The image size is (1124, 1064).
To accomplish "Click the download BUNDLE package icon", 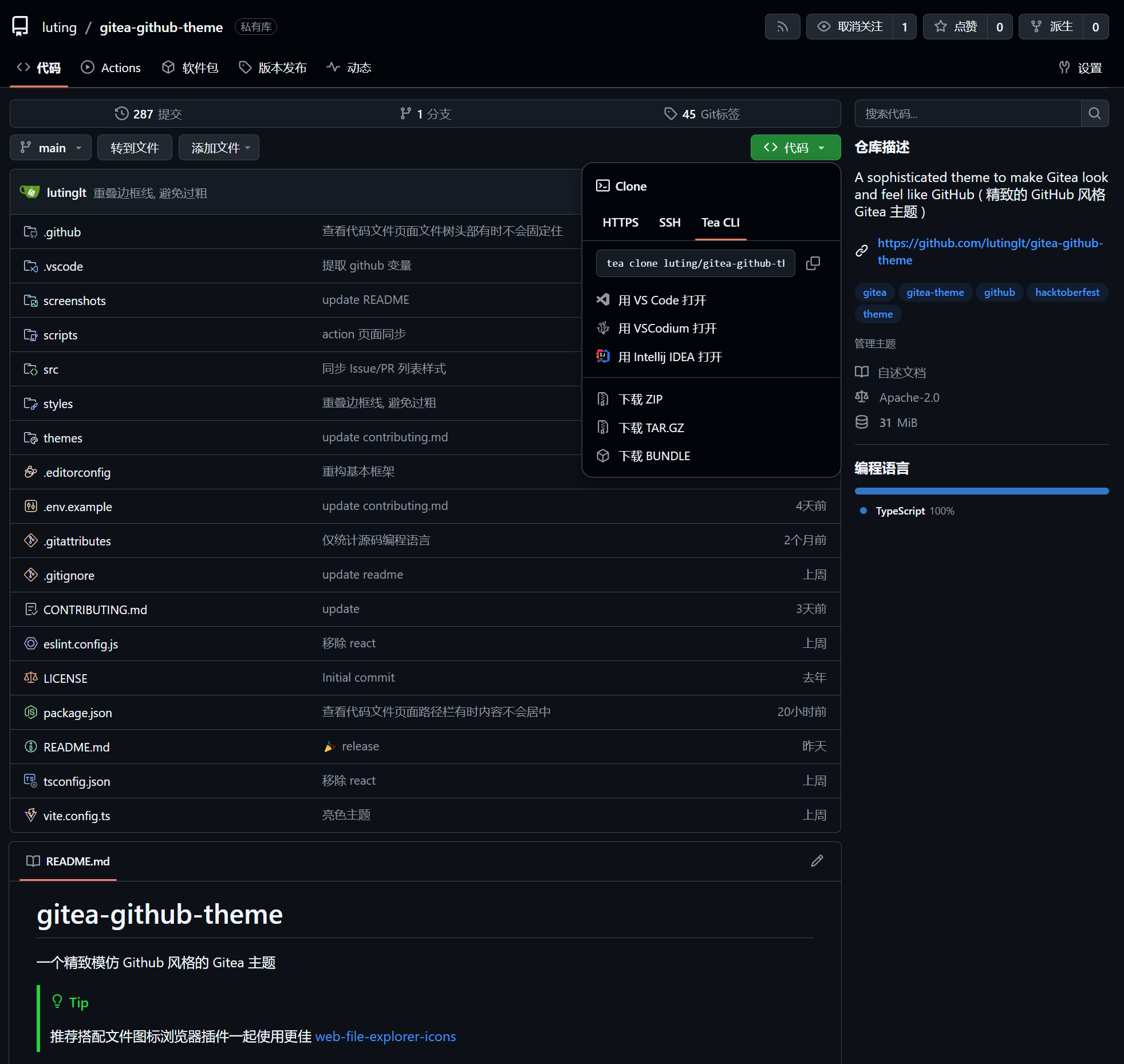I will (x=603, y=456).
